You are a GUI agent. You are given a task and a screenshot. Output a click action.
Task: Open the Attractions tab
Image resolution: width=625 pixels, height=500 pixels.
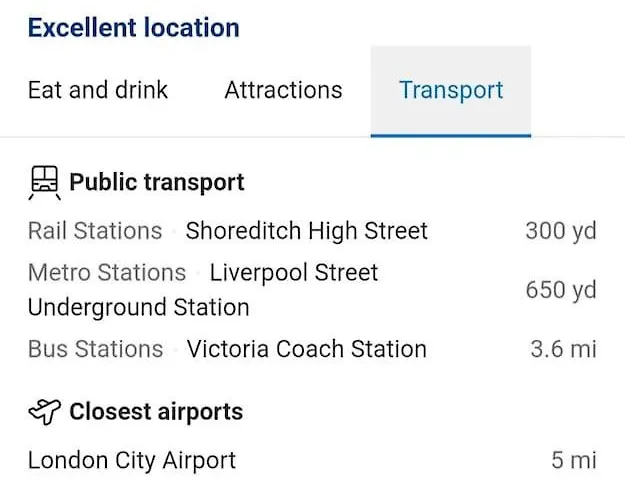[283, 90]
